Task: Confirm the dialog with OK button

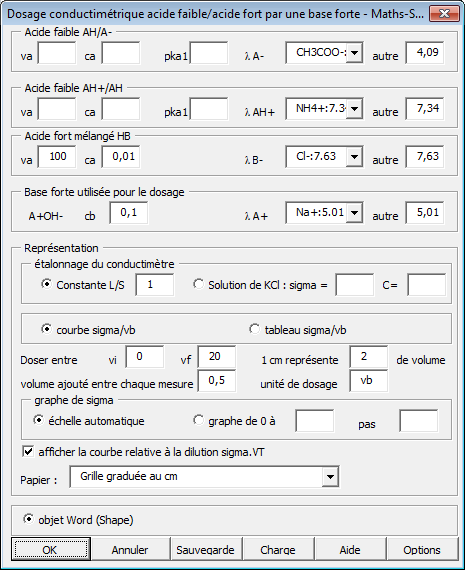Action: click(x=51, y=549)
